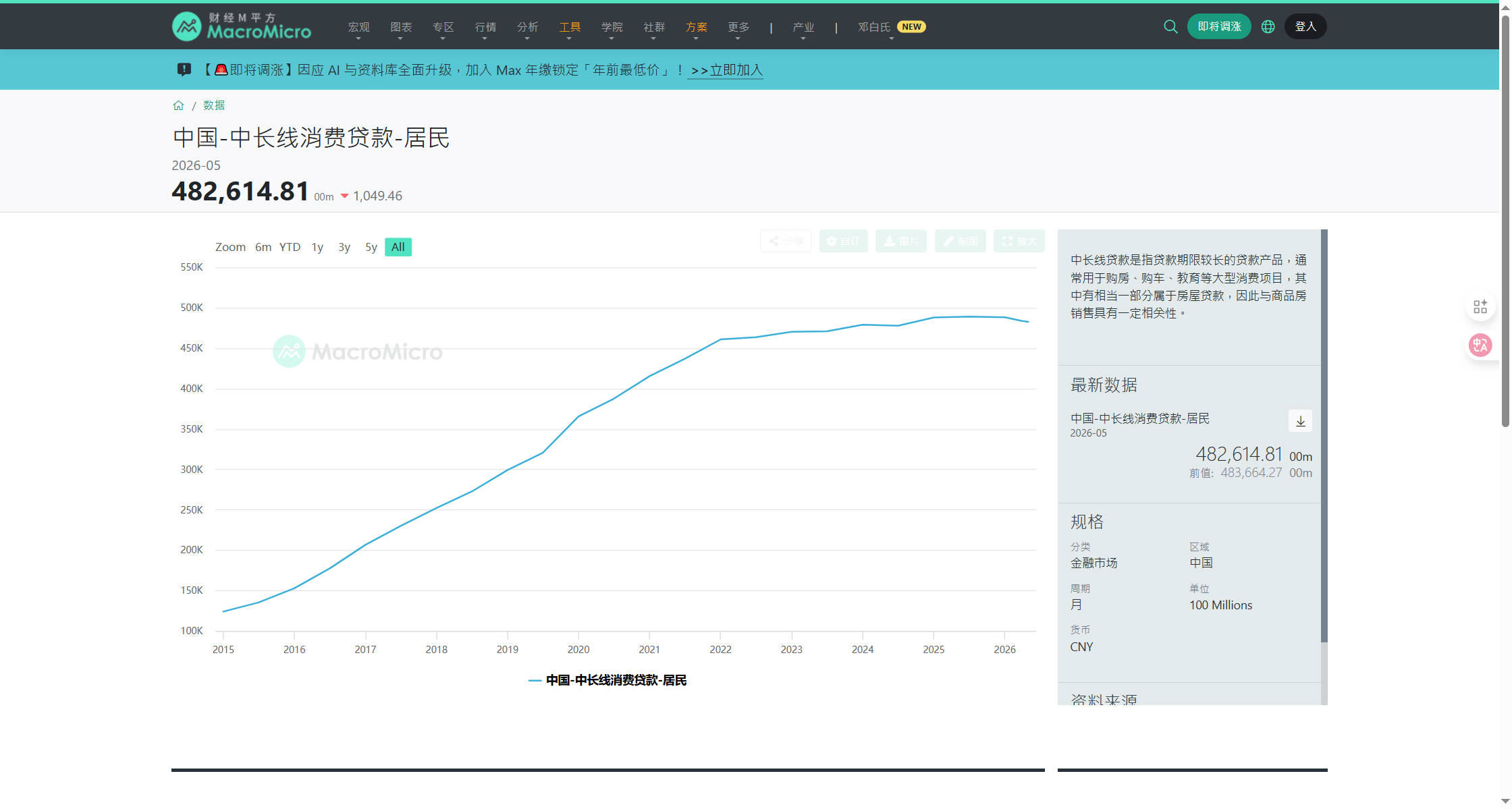Click the 2020 x-axis label
Image resolution: width=1512 pixels, height=809 pixels.
click(x=578, y=649)
